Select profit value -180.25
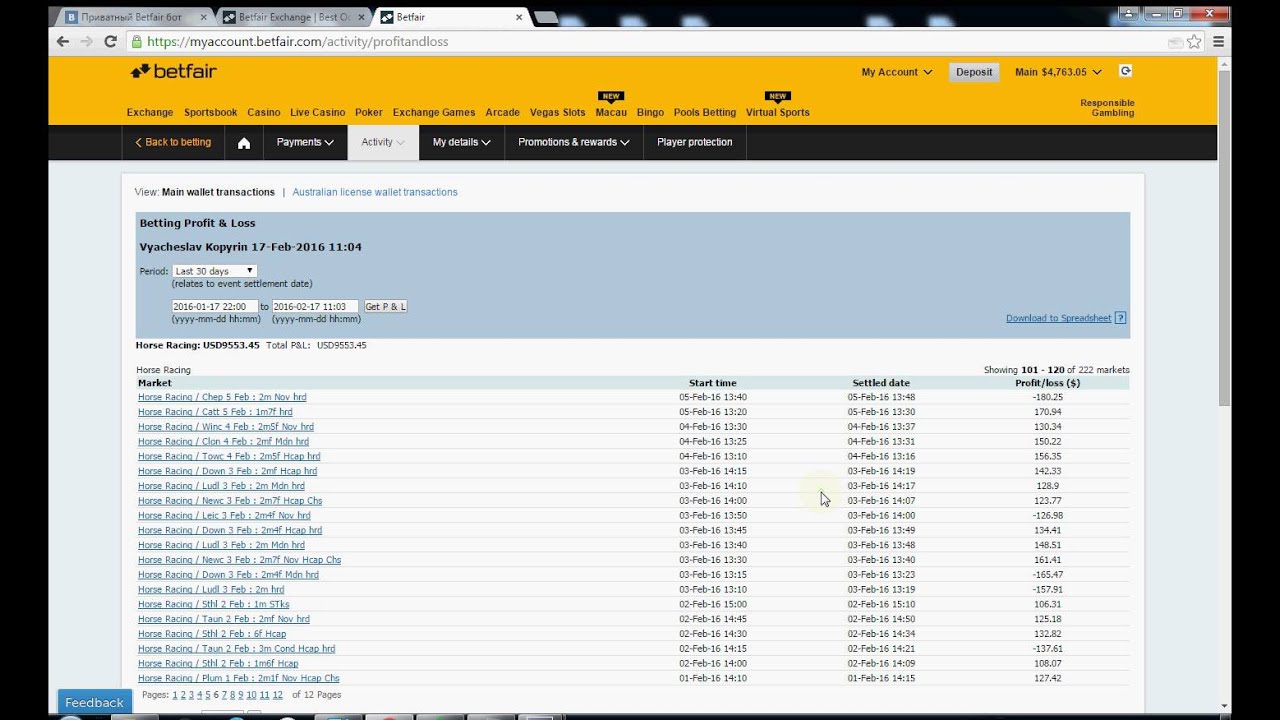1280x720 pixels. pos(1047,397)
